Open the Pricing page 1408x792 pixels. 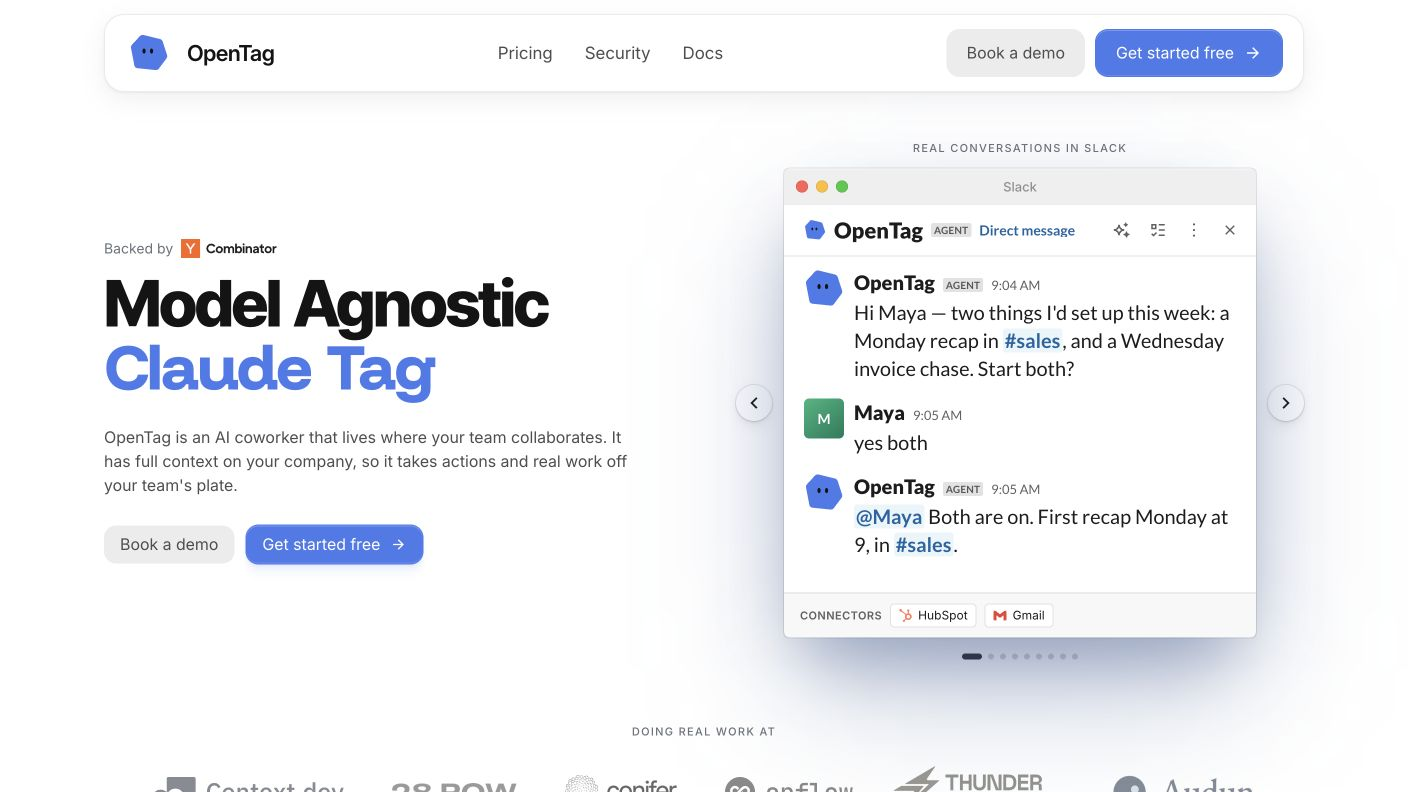pyautogui.click(x=525, y=53)
